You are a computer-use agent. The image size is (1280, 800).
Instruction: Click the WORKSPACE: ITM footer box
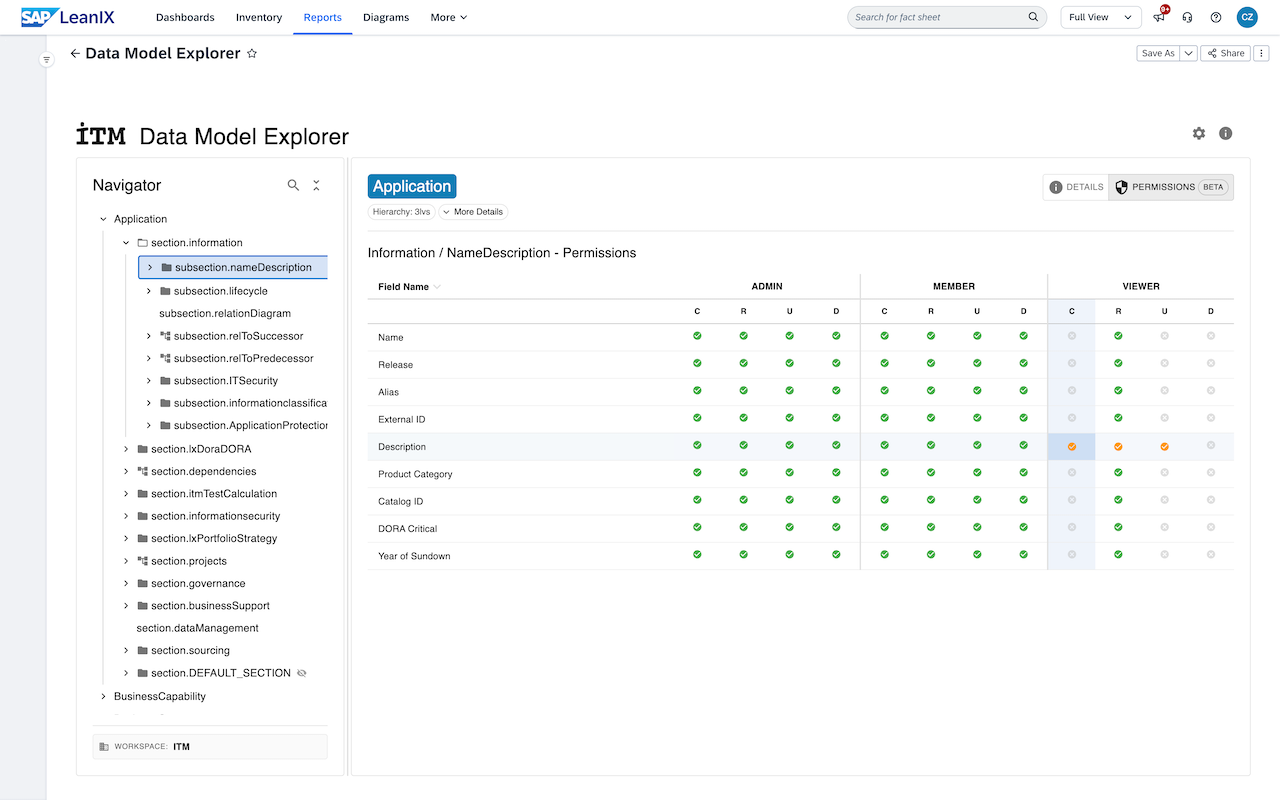[x=210, y=746]
